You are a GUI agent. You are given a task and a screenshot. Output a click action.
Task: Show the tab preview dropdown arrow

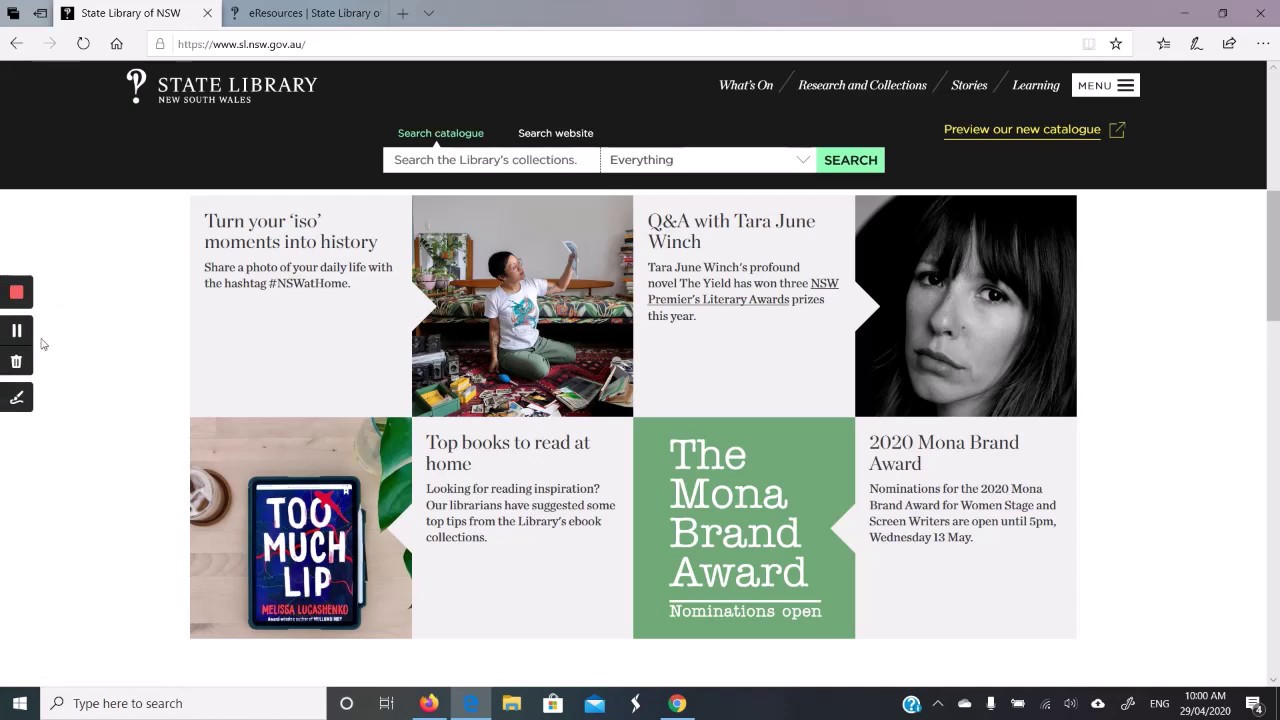429,13
